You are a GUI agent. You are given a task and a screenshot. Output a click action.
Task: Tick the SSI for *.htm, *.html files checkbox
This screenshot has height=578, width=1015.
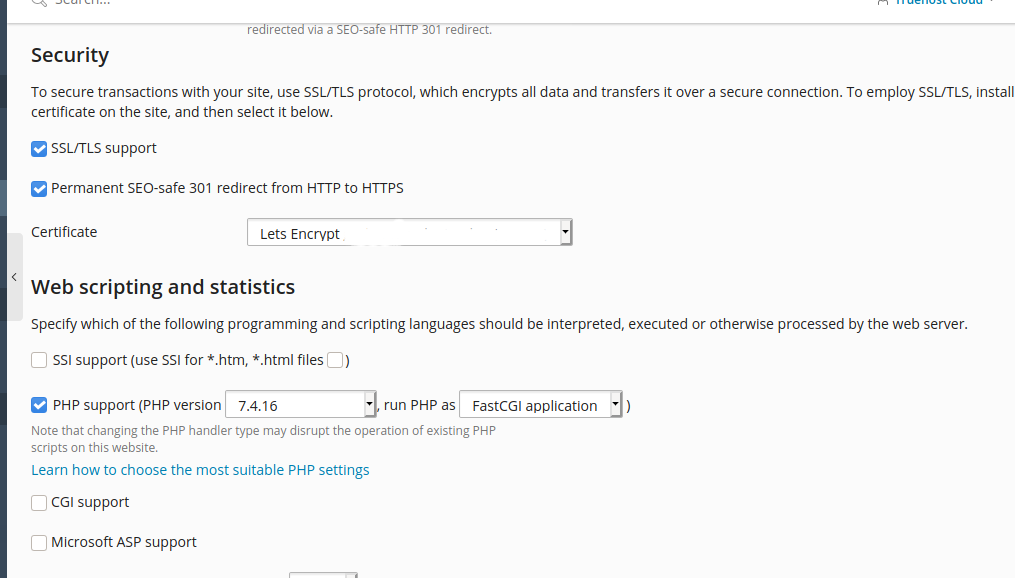pyautogui.click(x=335, y=360)
